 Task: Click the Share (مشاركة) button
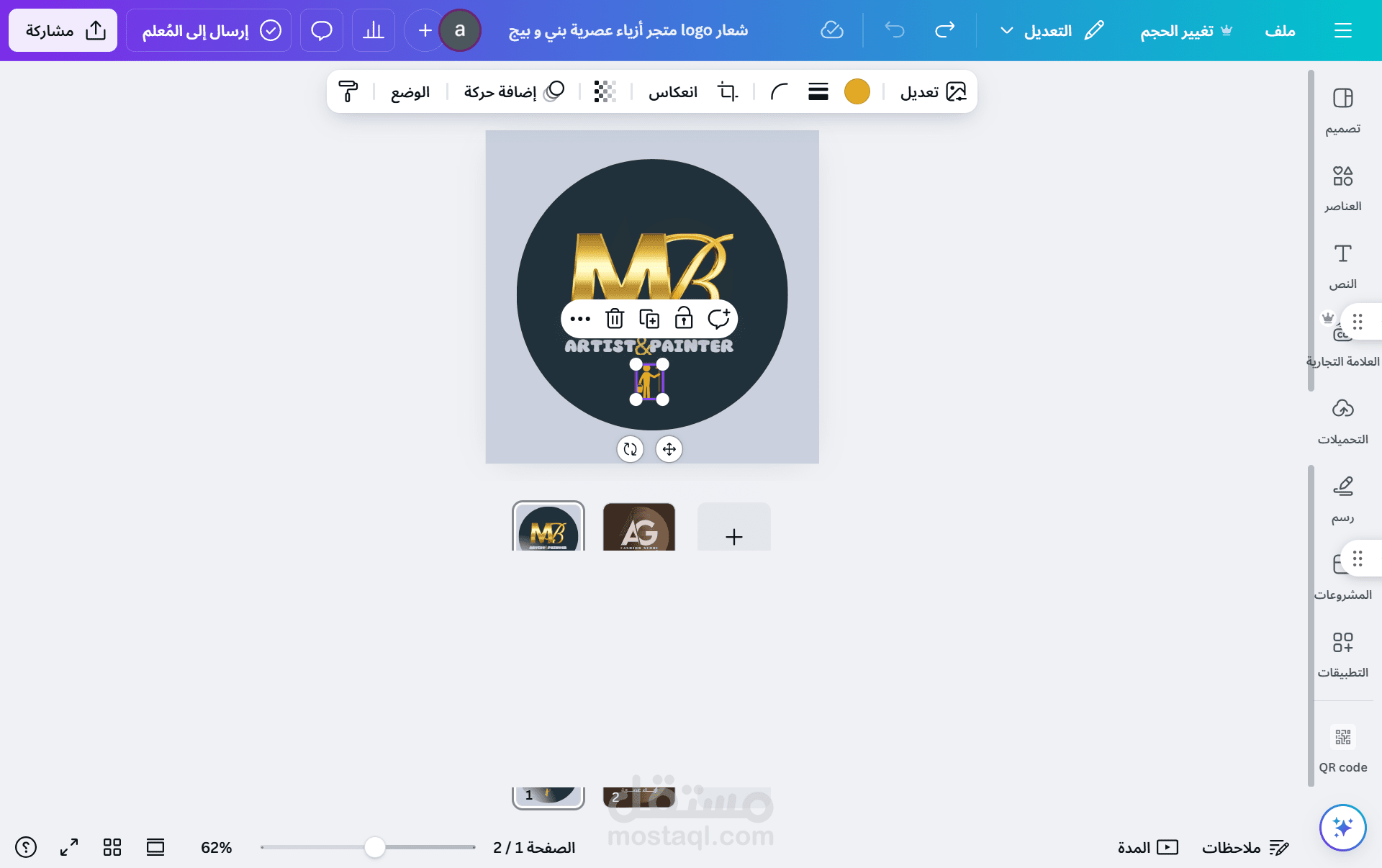[63, 30]
